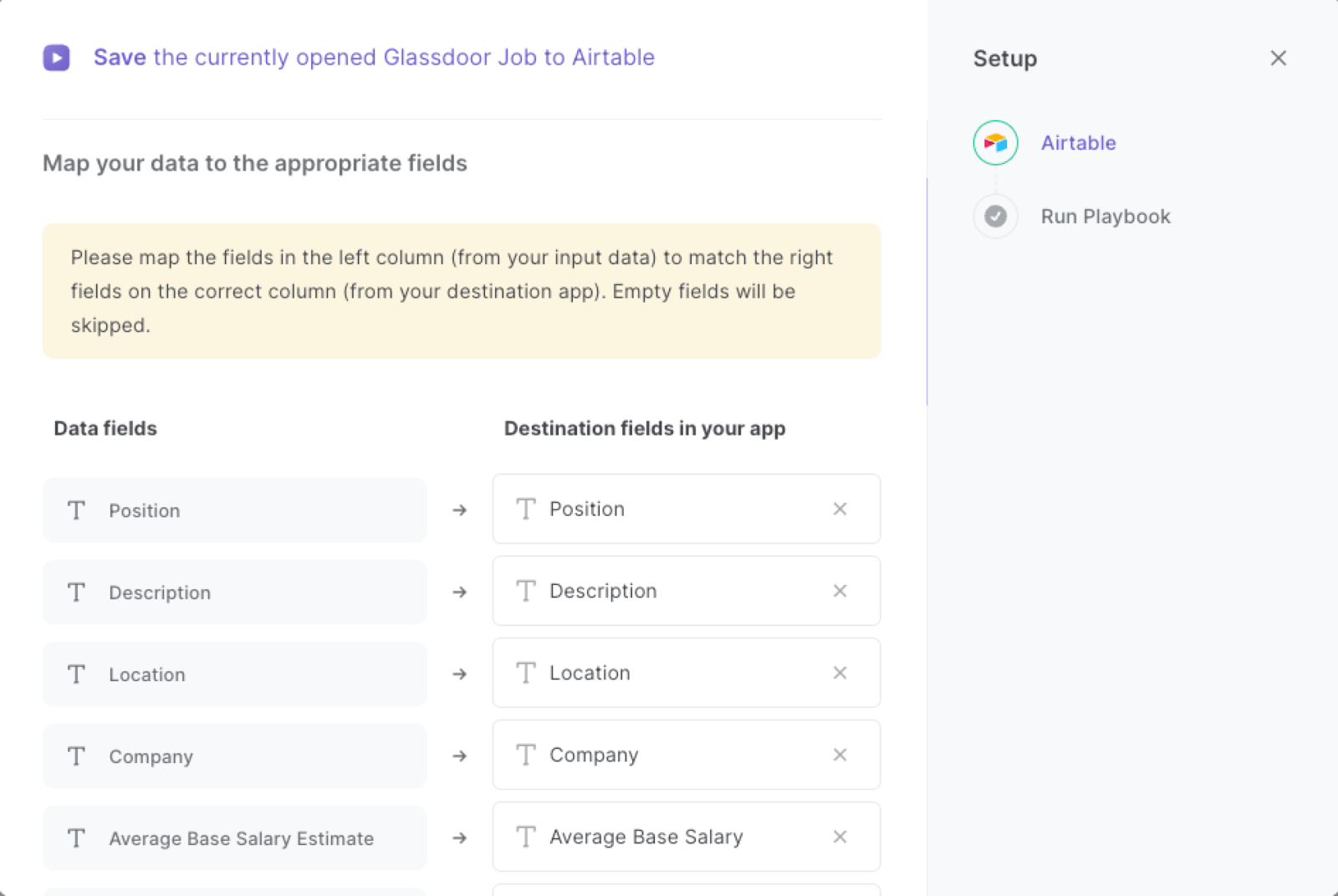Click the 'Setup' panel title
This screenshot has height=896, width=1338.
[x=1005, y=59]
